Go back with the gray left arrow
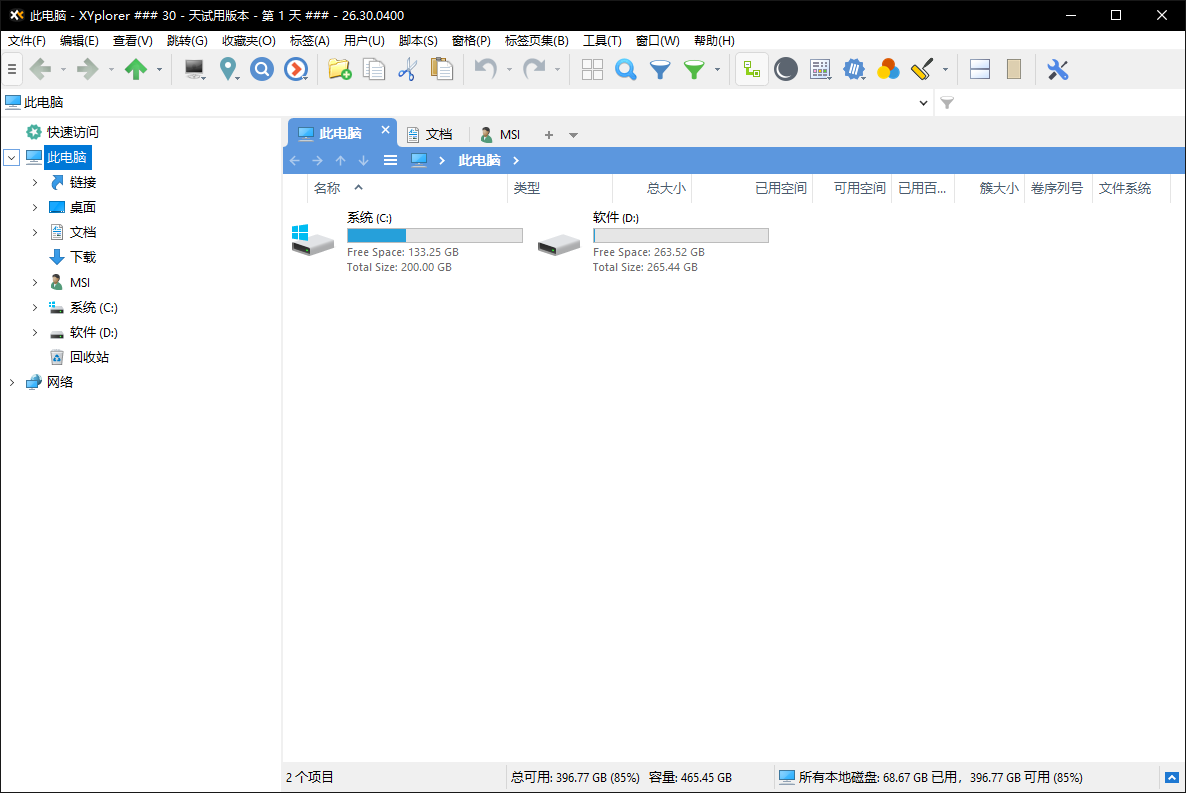The image size is (1186, 793). tap(40, 70)
